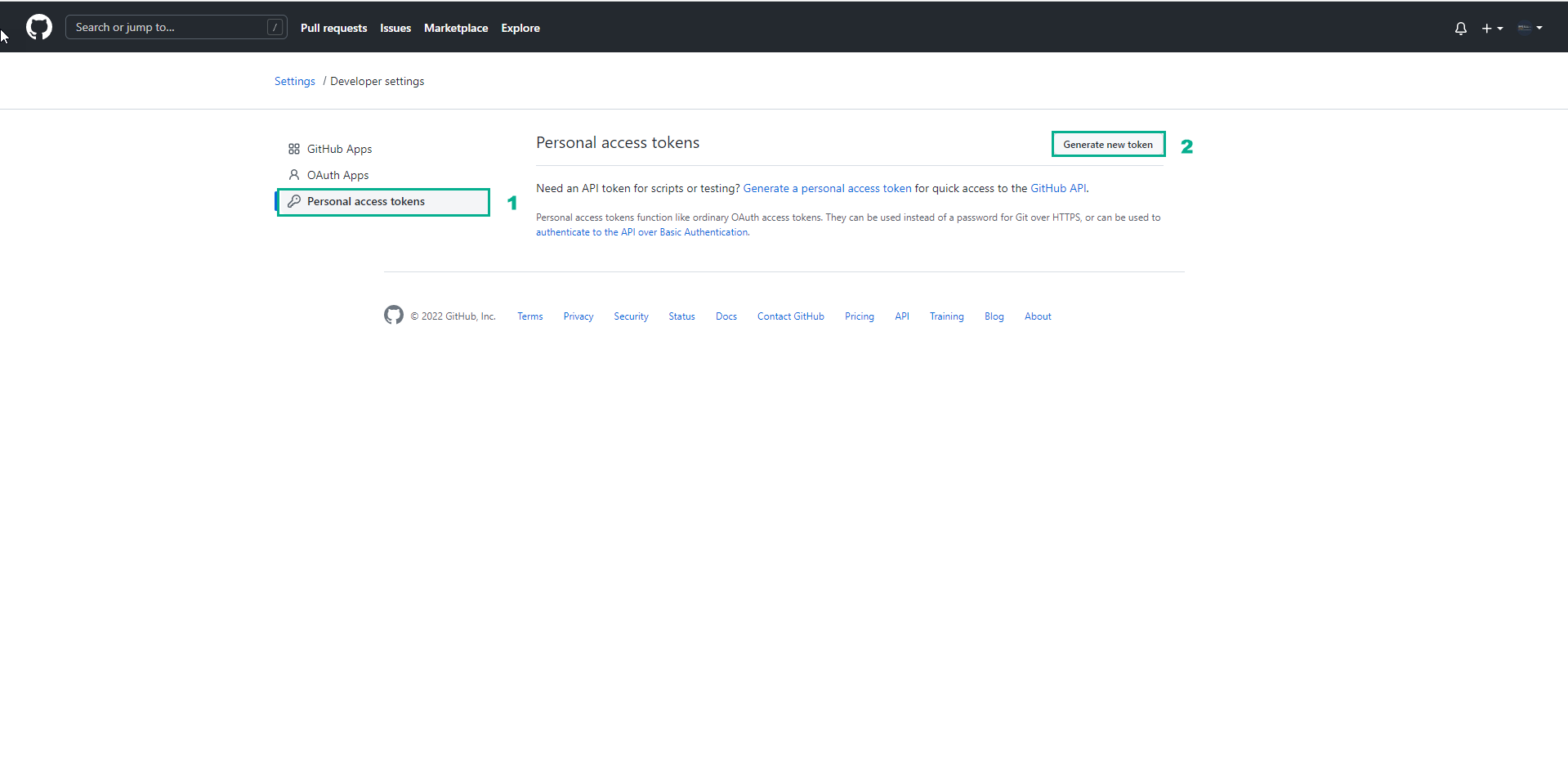The image size is (1568, 780).
Task: Open Contact GitHub footer link
Action: (791, 316)
